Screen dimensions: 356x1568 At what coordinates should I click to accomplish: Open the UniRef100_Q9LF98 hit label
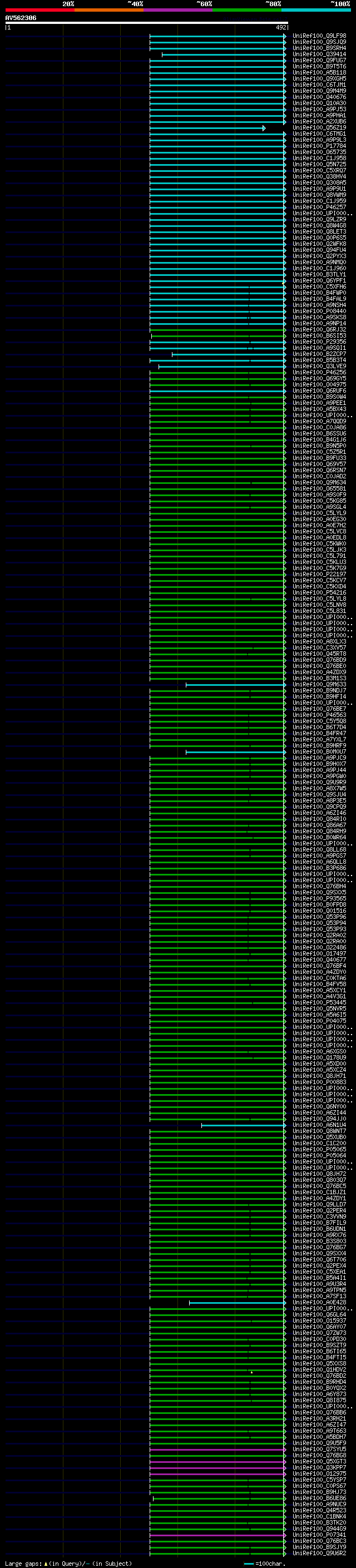pyautogui.click(x=319, y=36)
